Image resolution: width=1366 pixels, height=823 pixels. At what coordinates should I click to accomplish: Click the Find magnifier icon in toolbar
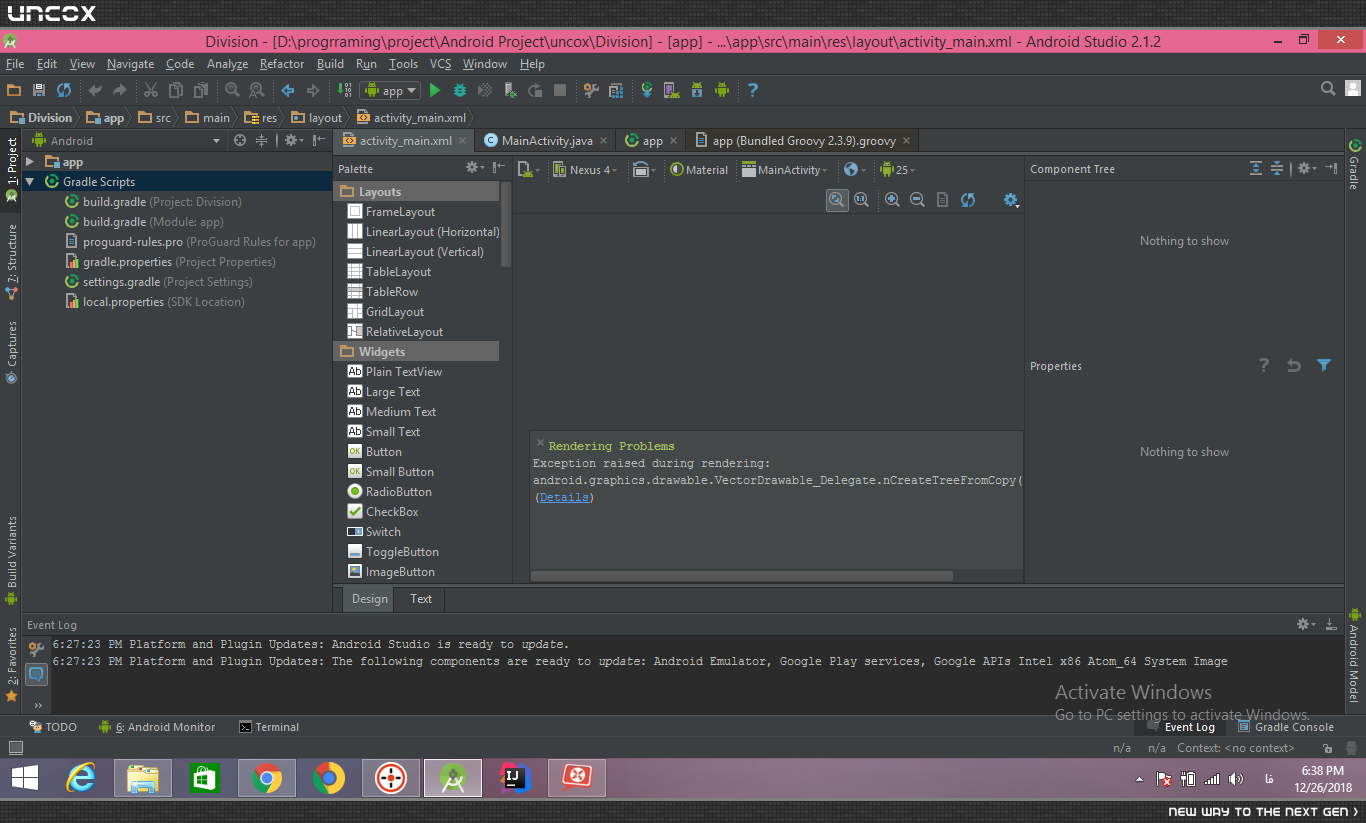pos(232,90)
